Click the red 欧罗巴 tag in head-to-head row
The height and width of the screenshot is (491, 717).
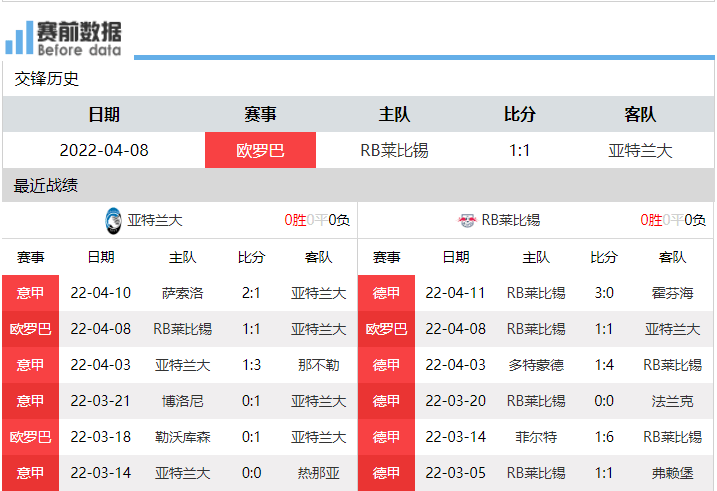click(x=260, y=150)
